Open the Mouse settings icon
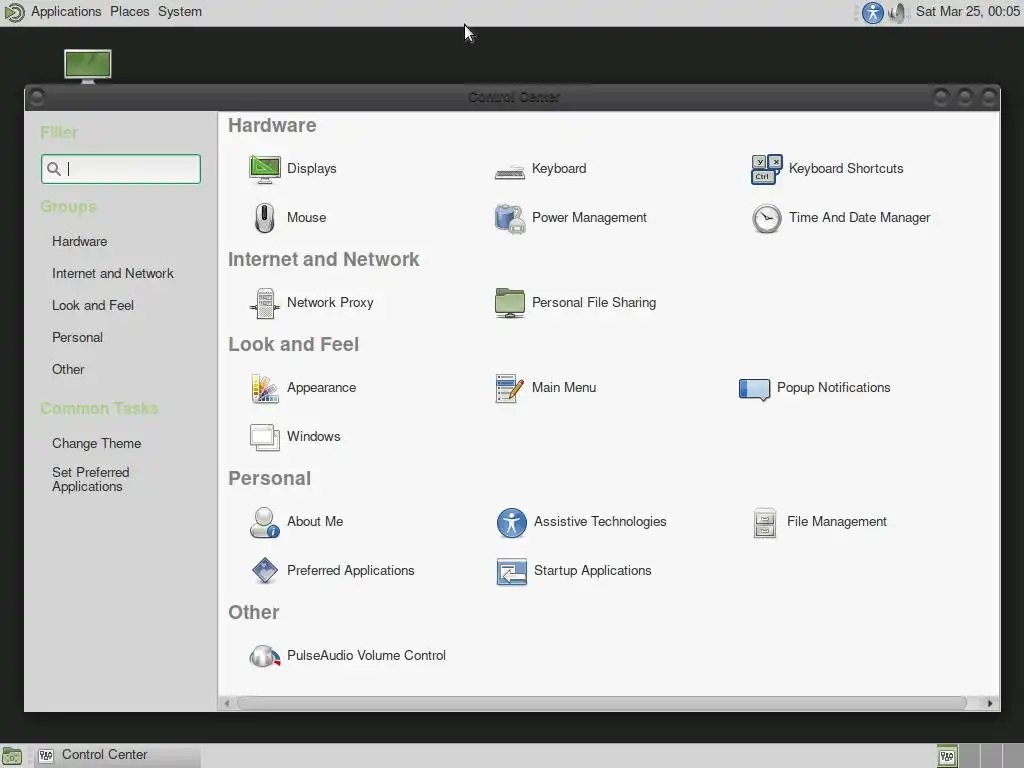This screenshot has height=768, width=1024. [x=264, y=218]
